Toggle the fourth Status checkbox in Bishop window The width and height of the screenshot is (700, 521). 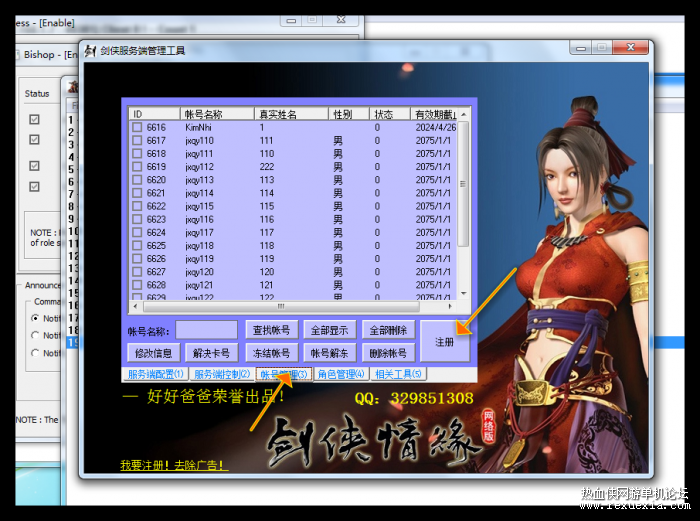click(34, 186)
